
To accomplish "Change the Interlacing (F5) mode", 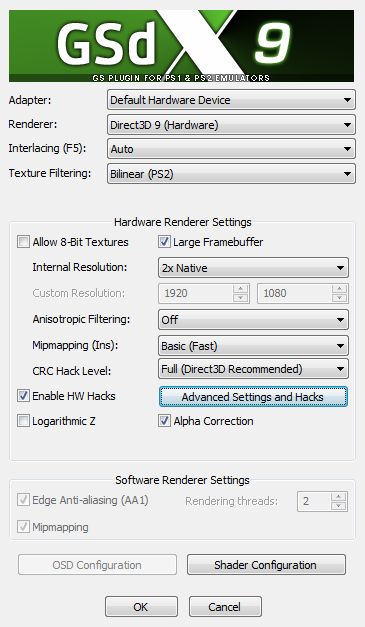I will click(231, 149).
